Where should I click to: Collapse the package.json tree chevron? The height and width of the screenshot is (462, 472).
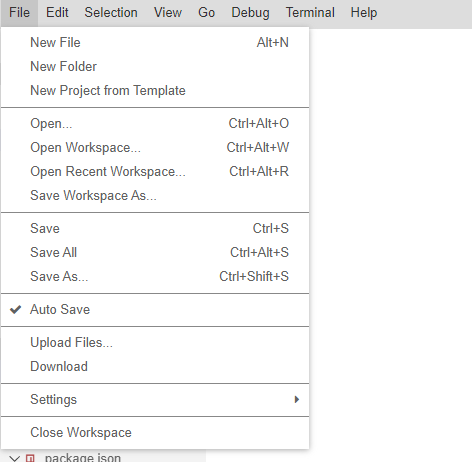14,459
